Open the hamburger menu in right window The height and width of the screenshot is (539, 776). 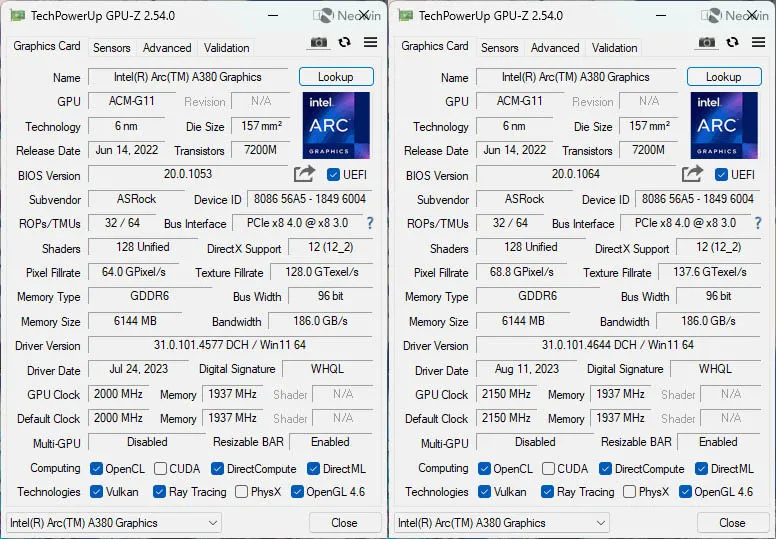(x=758, y=42)
